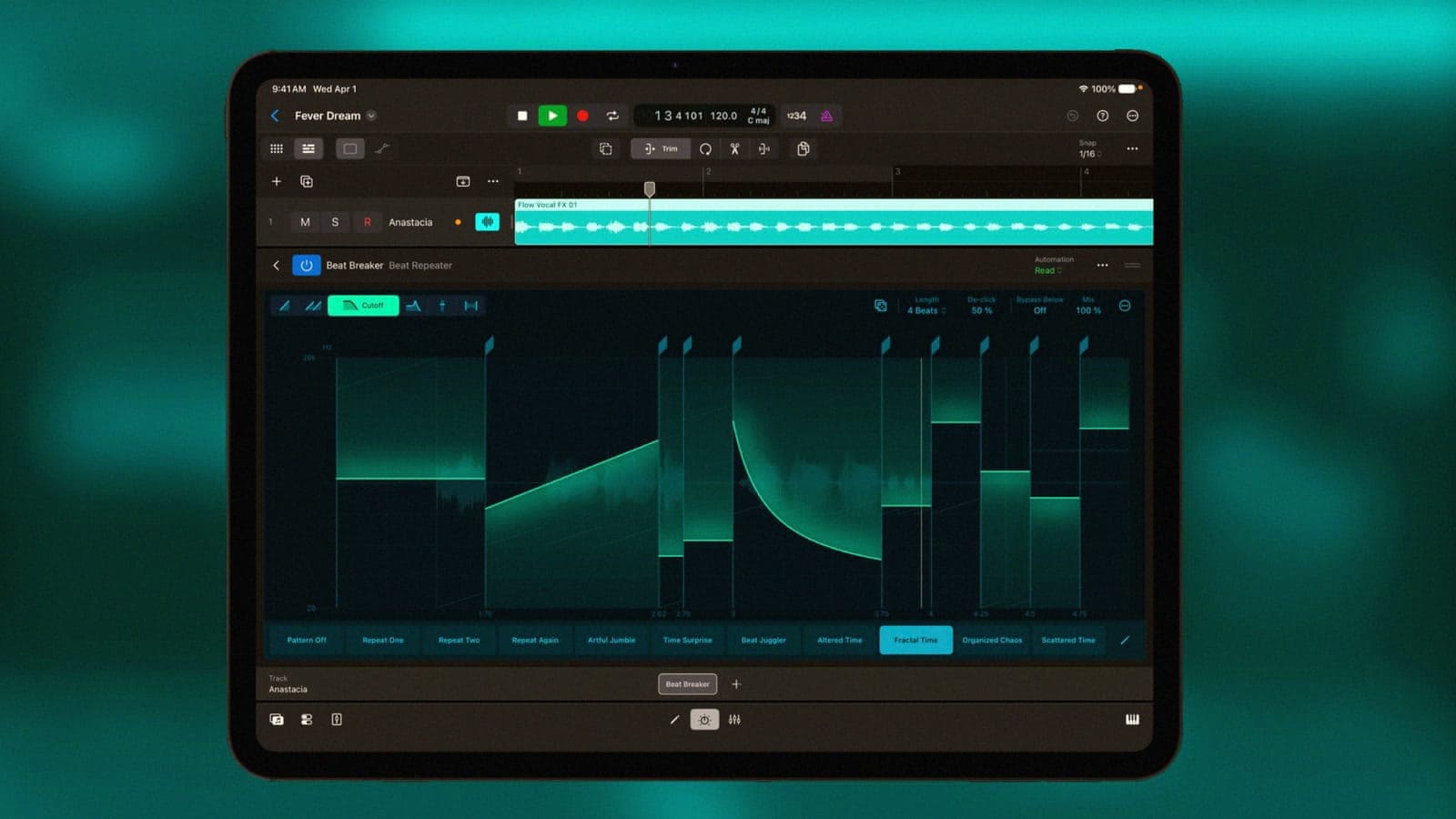Image resolution: width=1456 pixels, height=819 pixels.
Task: Click the undo history icon
Action: pos(1072,116)
